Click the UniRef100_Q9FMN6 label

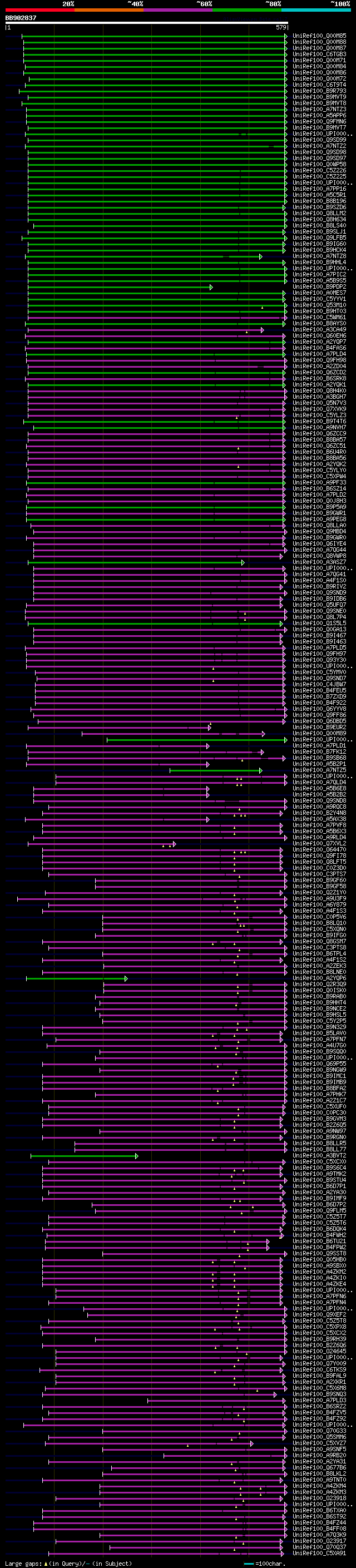point(319,122)
